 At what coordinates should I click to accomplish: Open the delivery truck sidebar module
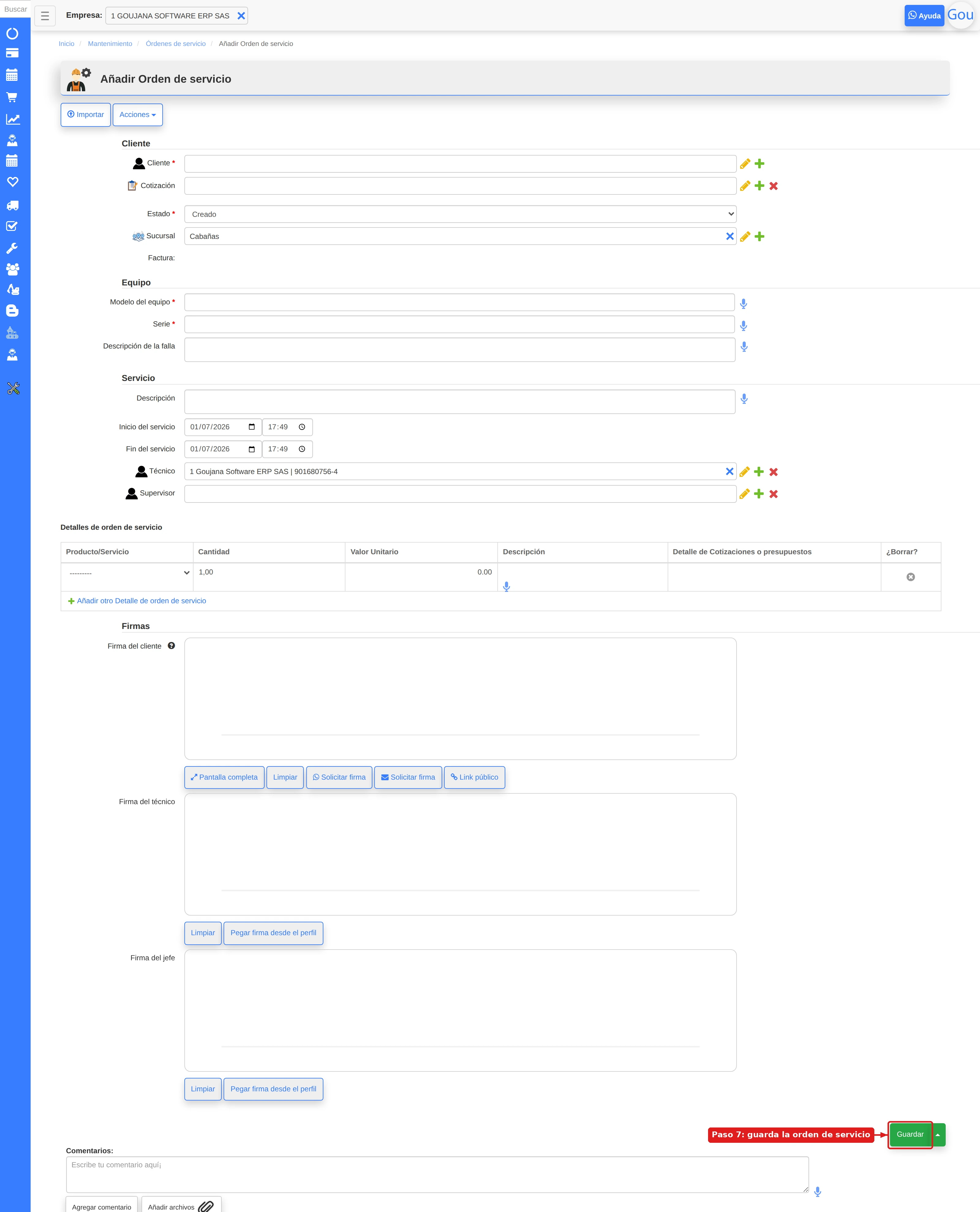tap(13, 205)
